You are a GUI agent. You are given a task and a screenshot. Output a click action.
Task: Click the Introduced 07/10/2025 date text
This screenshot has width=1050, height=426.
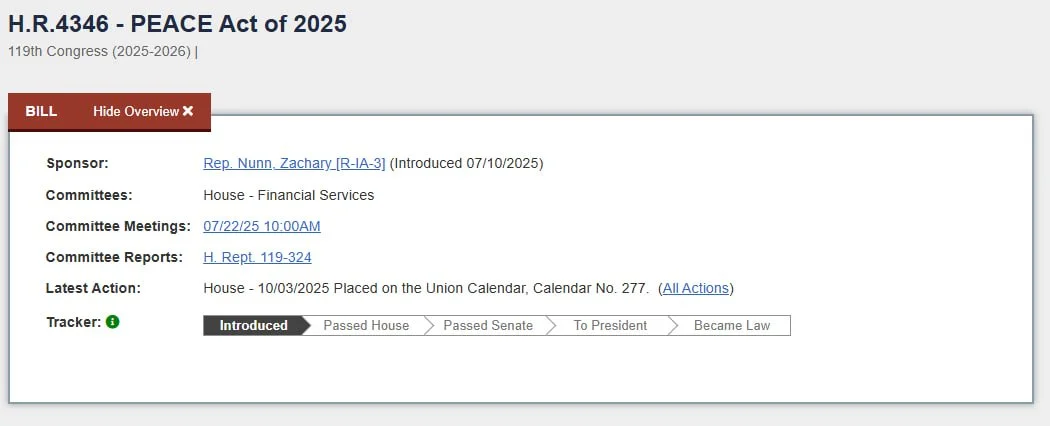(466, 163)
